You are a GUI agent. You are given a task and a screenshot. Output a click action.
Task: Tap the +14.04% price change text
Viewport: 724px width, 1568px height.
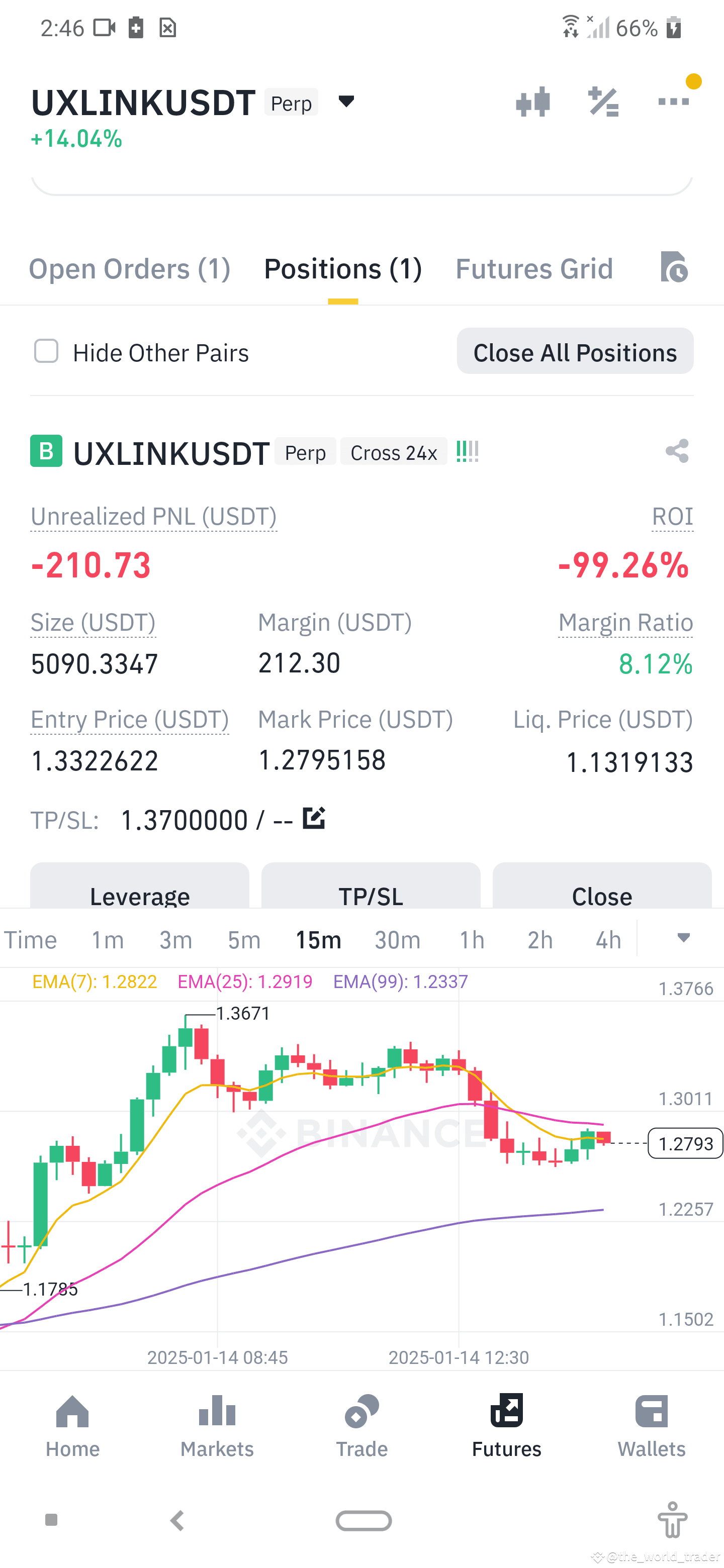[x=76, y=139]
